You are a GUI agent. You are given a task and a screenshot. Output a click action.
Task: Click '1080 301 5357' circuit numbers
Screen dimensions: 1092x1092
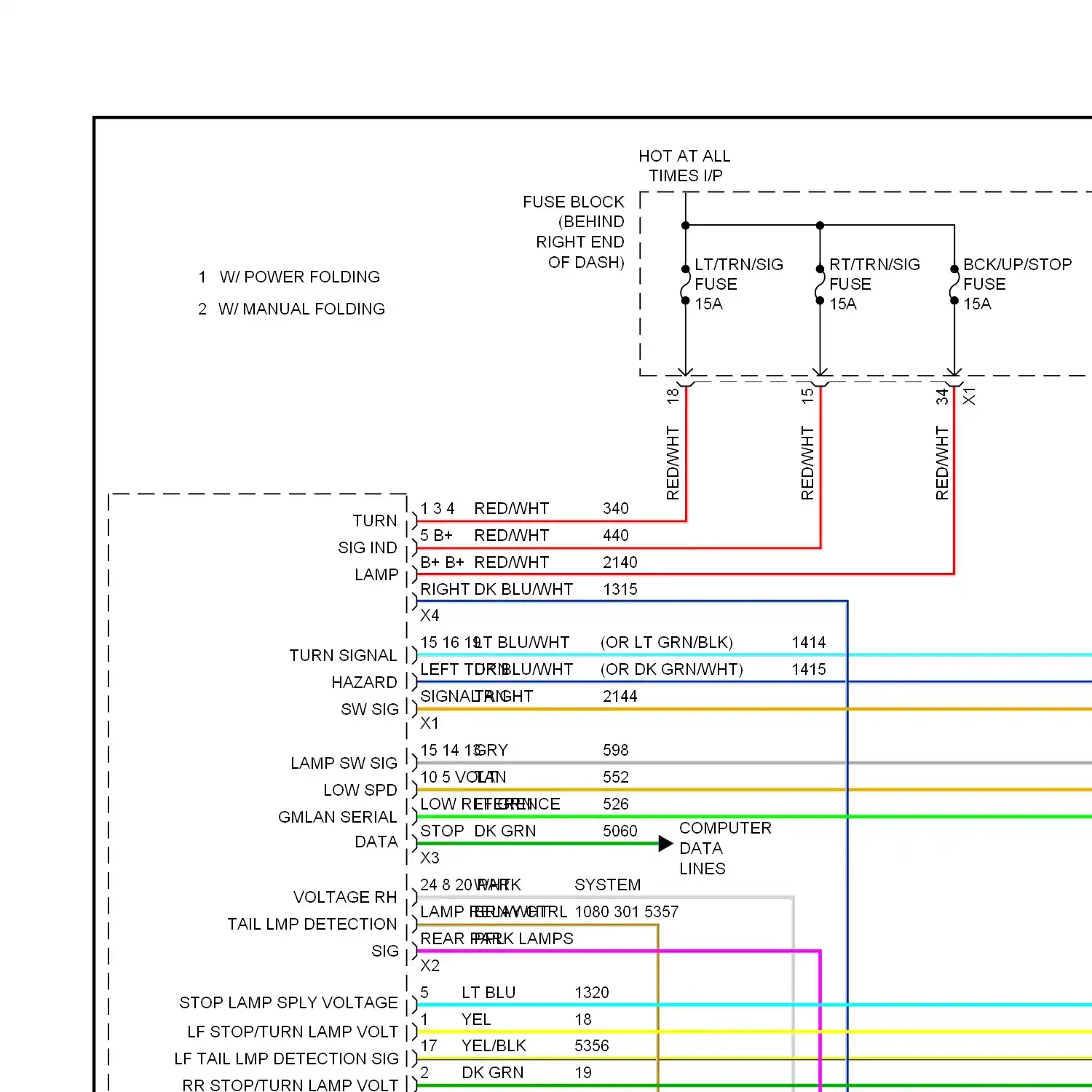(627, 911)
